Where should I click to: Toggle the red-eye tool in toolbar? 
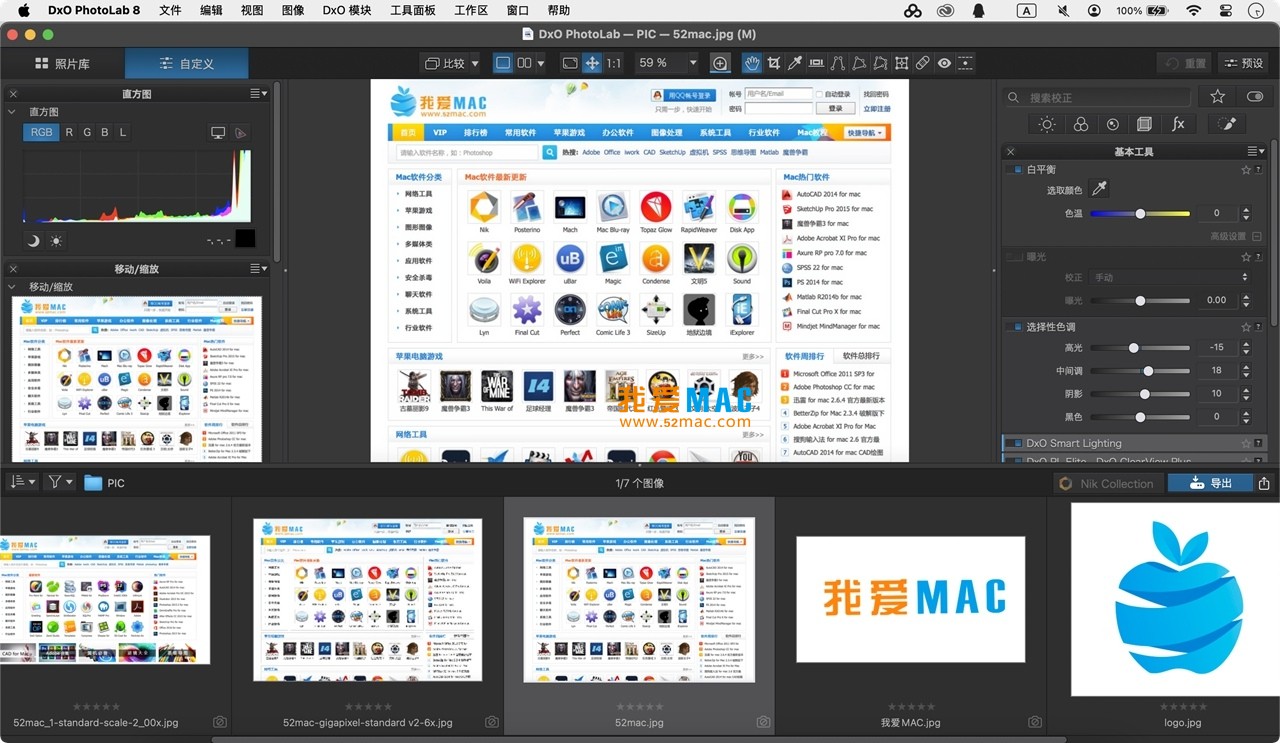944,63
